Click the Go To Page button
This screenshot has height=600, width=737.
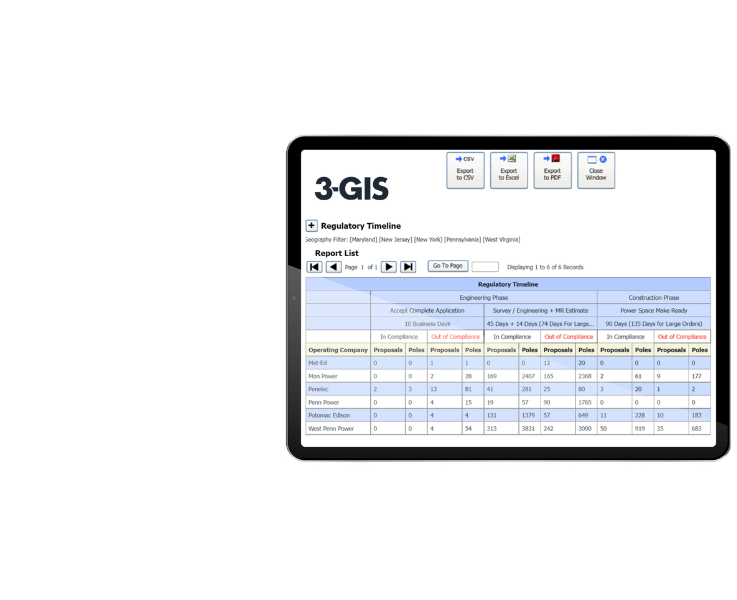(x=447, y=266)
